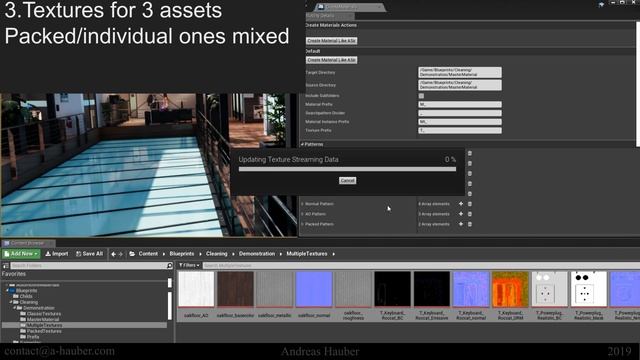Empty the AO Pattern array with trash icon
This screenshot has width=640, height=360.
tap(470, 214)
